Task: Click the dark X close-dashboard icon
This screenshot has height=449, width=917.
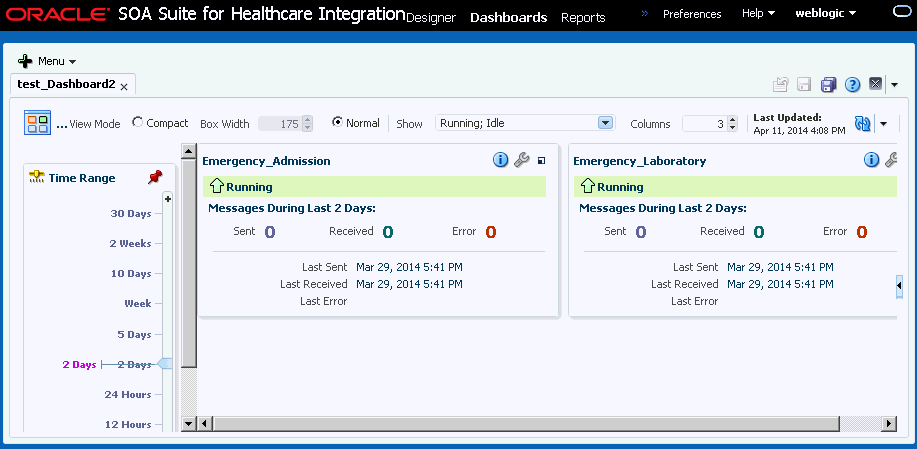Action: tap(875, 84)
